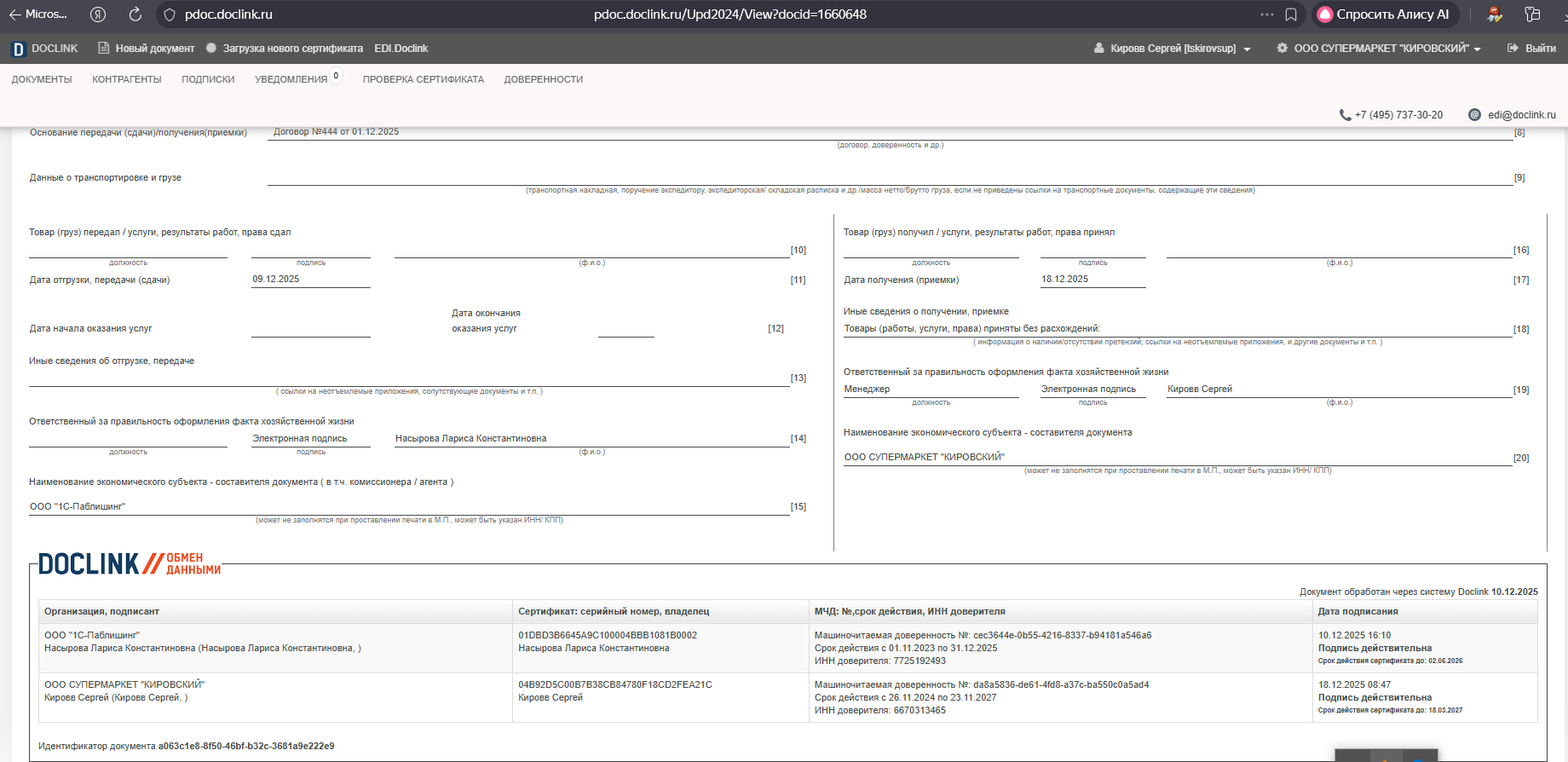Click "Документ обработан через систему Doclink 10.12.2025"
This screenshot has height=762, width=1568.
[1419, 592]
